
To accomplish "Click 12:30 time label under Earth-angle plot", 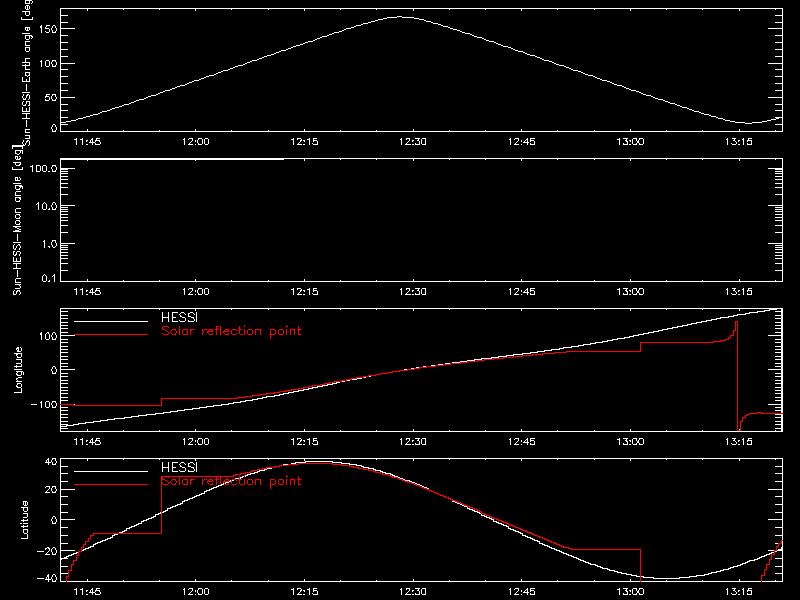I will click(412, 141).
